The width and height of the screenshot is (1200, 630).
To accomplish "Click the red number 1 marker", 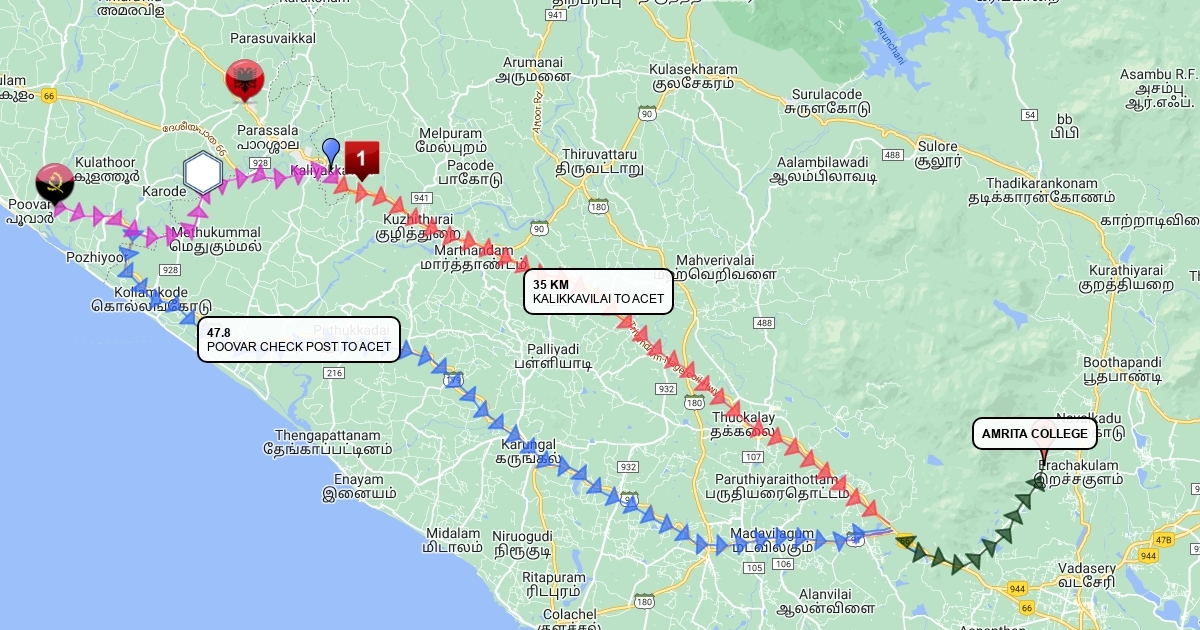I will 362,160.
